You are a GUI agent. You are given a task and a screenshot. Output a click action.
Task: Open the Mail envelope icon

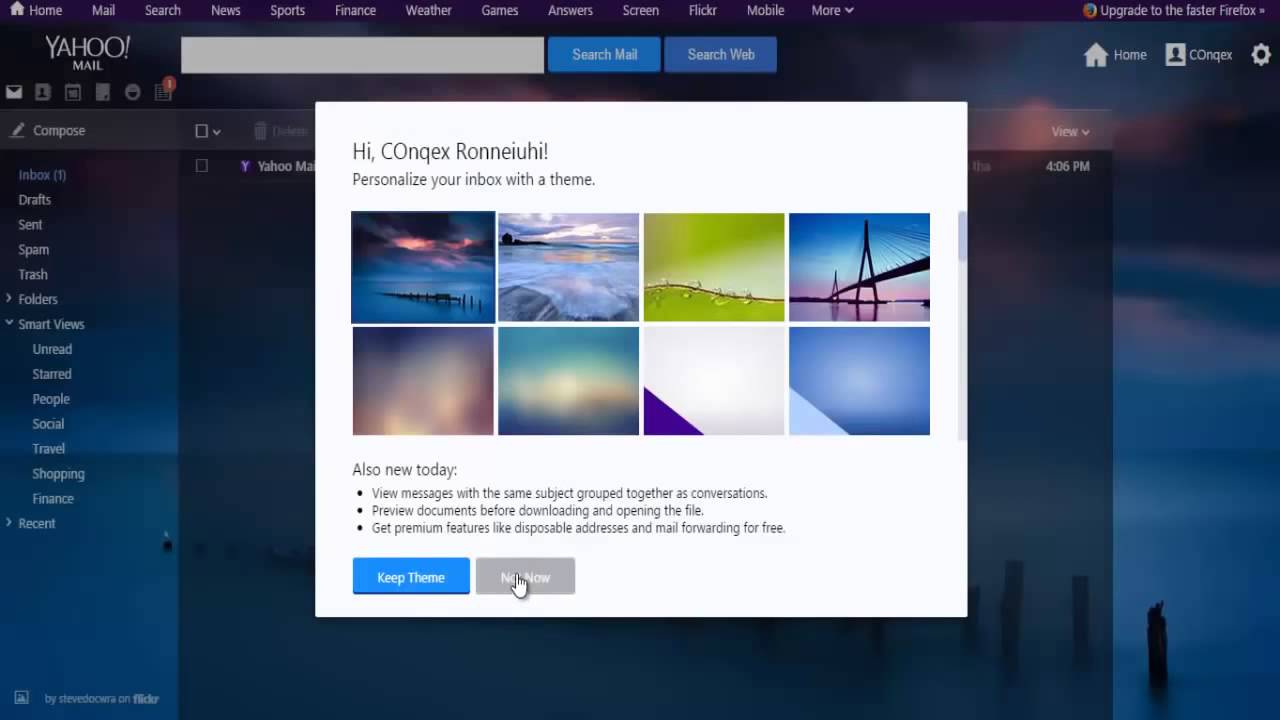point(14,92)
